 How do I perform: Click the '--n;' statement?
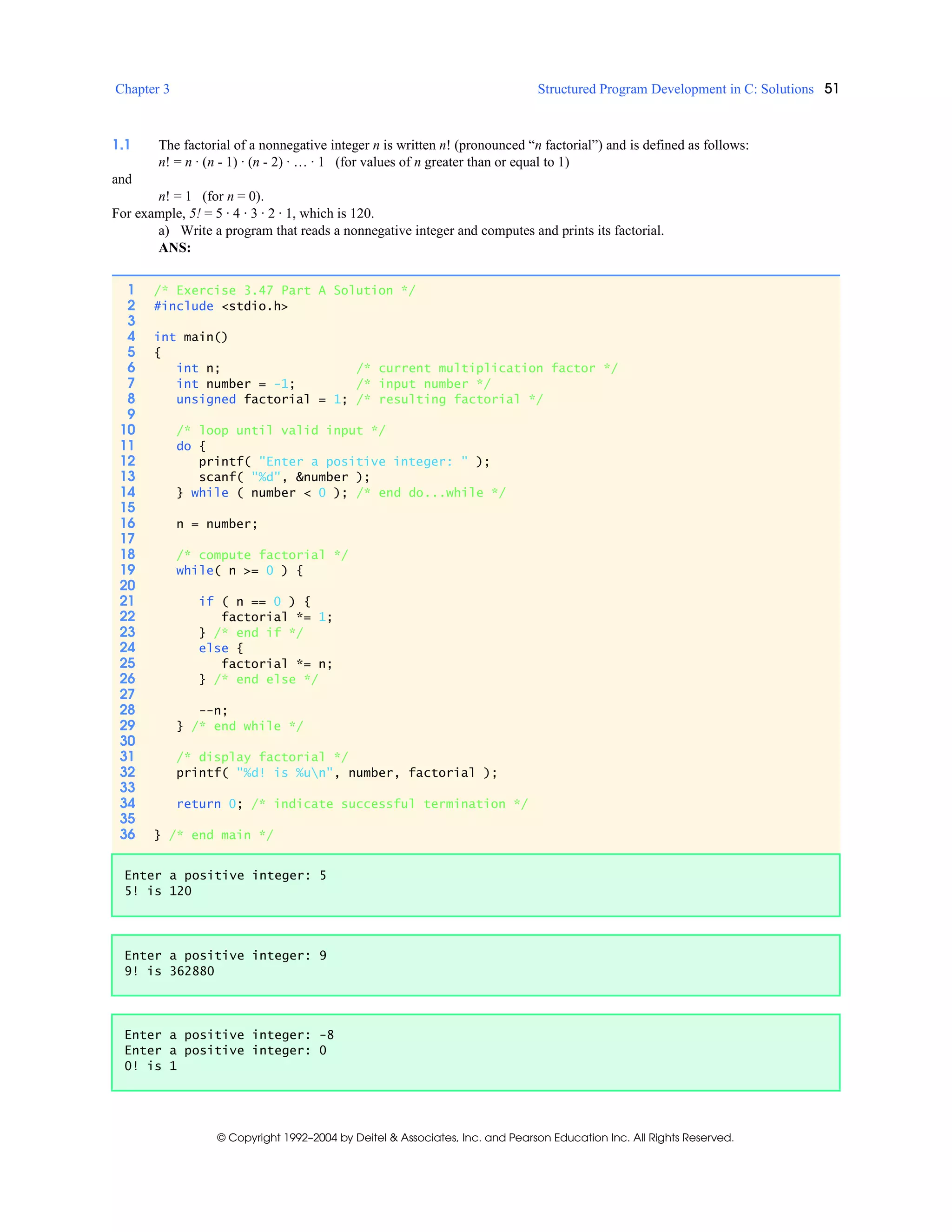point(213,711)
